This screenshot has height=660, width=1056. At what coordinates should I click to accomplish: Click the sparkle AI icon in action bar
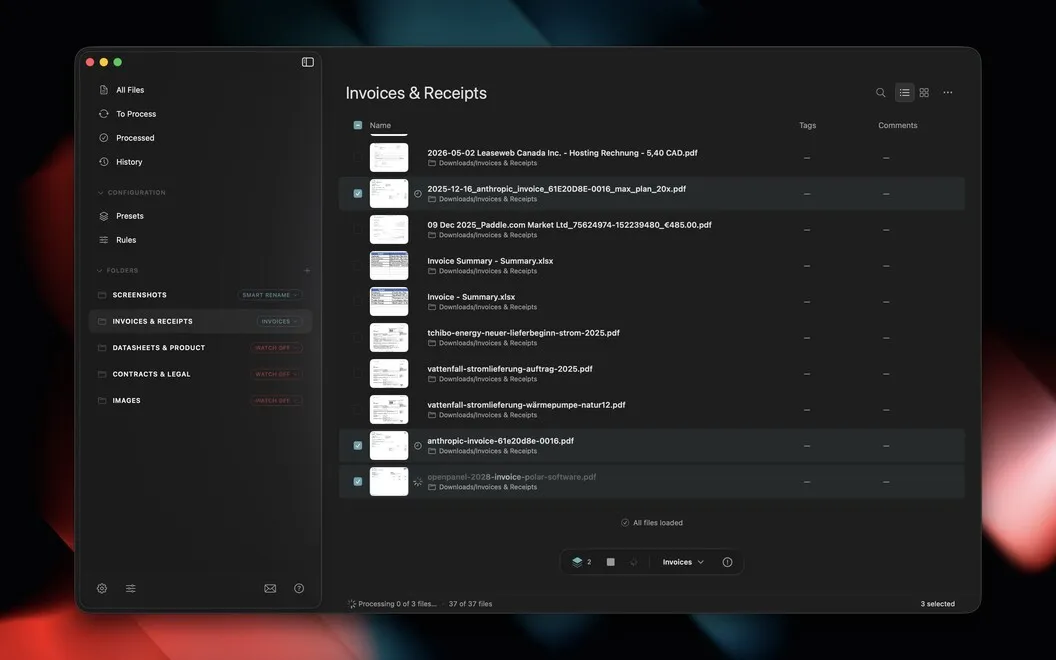[634, 562]
